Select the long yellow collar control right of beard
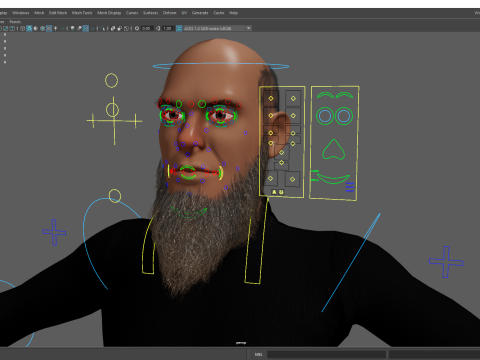 pos(256,241)
